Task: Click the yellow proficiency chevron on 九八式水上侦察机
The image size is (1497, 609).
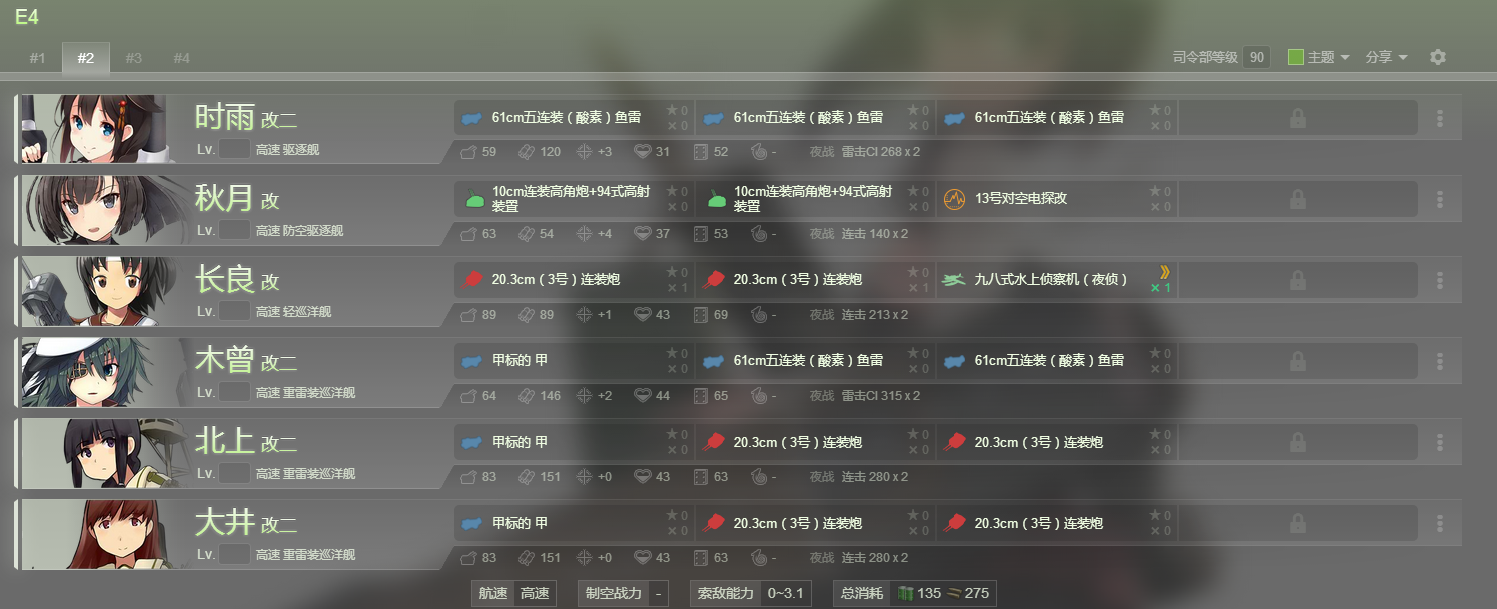Action: coord(1164,271)
